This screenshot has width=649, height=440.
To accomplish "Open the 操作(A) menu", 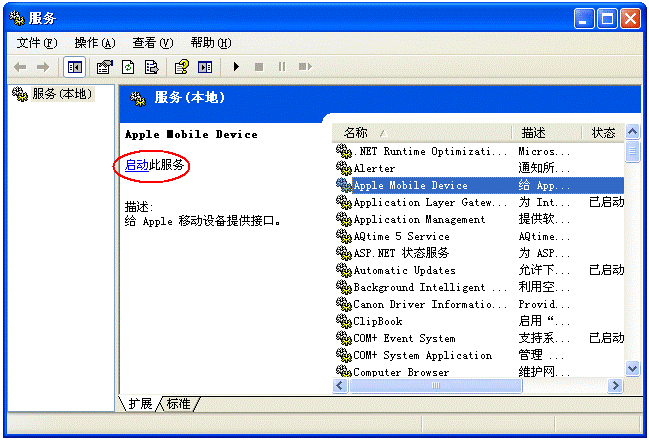I will coord(95,43).
